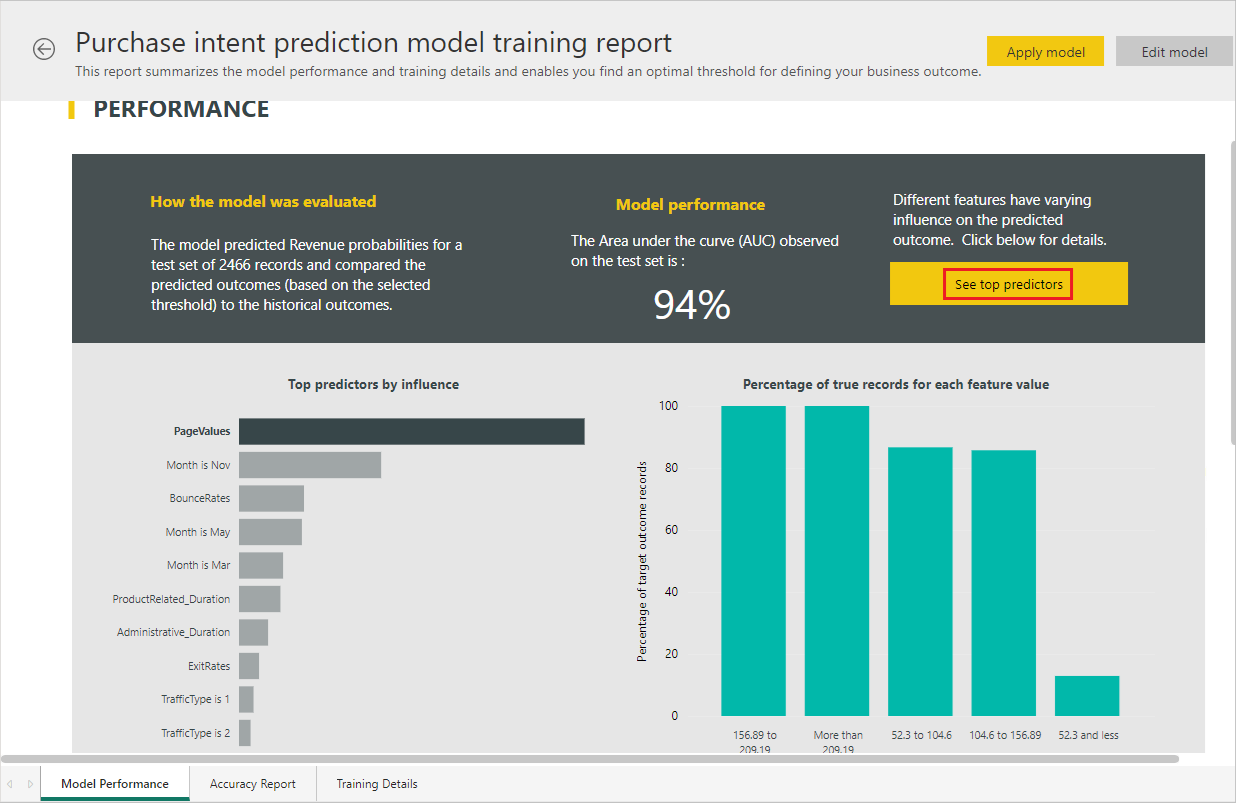1236x803 pixels.
Task: Click Percentage of true records chart title
Action: tap(896, 384)
